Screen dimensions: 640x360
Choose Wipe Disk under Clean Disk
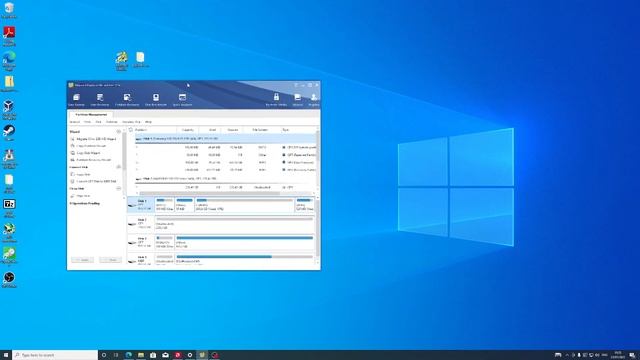(80, 196)
